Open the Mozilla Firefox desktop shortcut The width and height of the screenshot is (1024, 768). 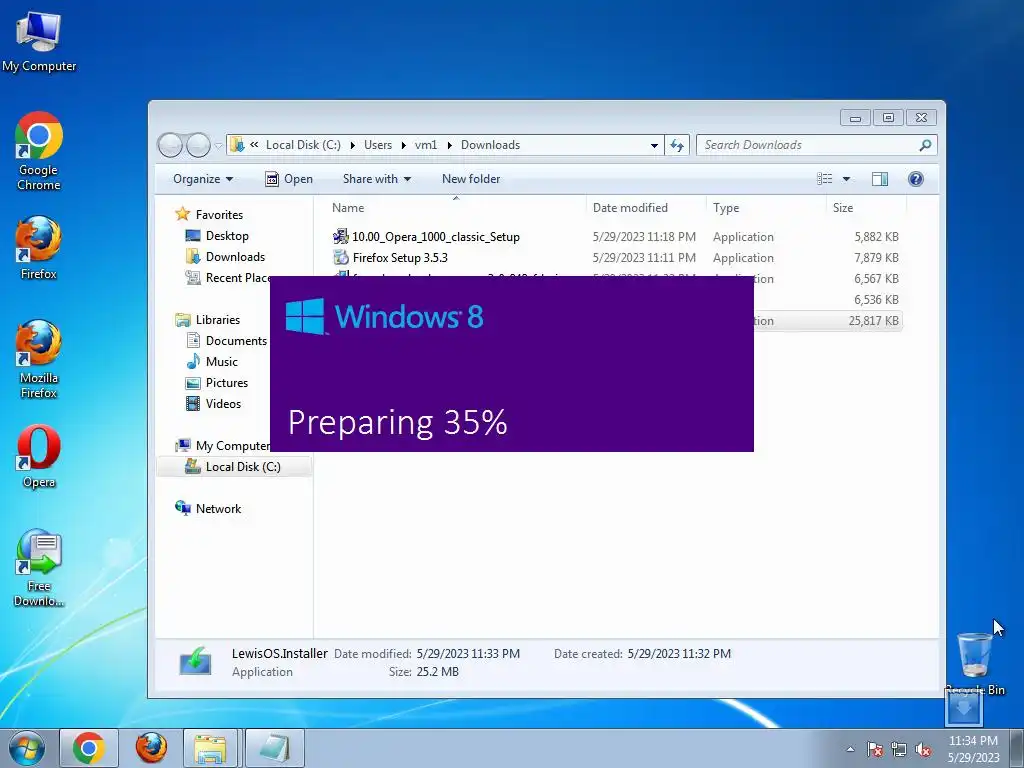click(39, 359)
